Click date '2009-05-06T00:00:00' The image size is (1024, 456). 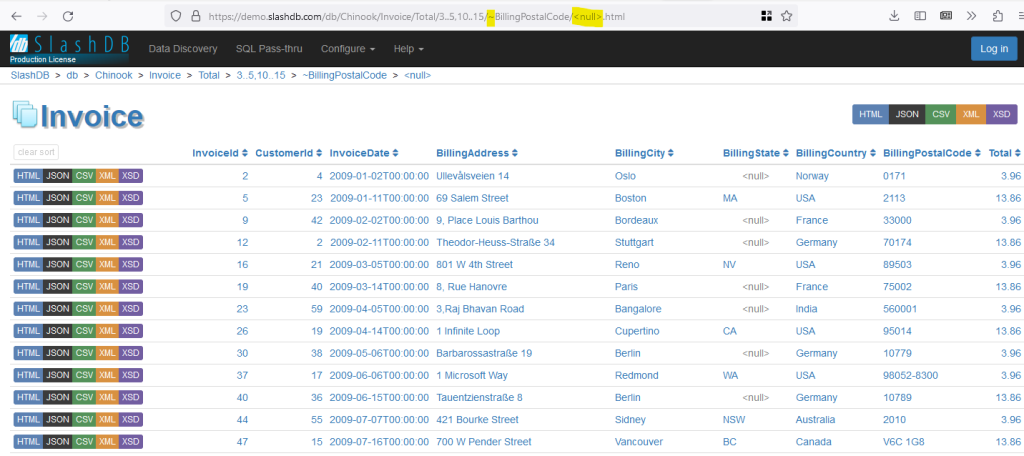(379, 353)
